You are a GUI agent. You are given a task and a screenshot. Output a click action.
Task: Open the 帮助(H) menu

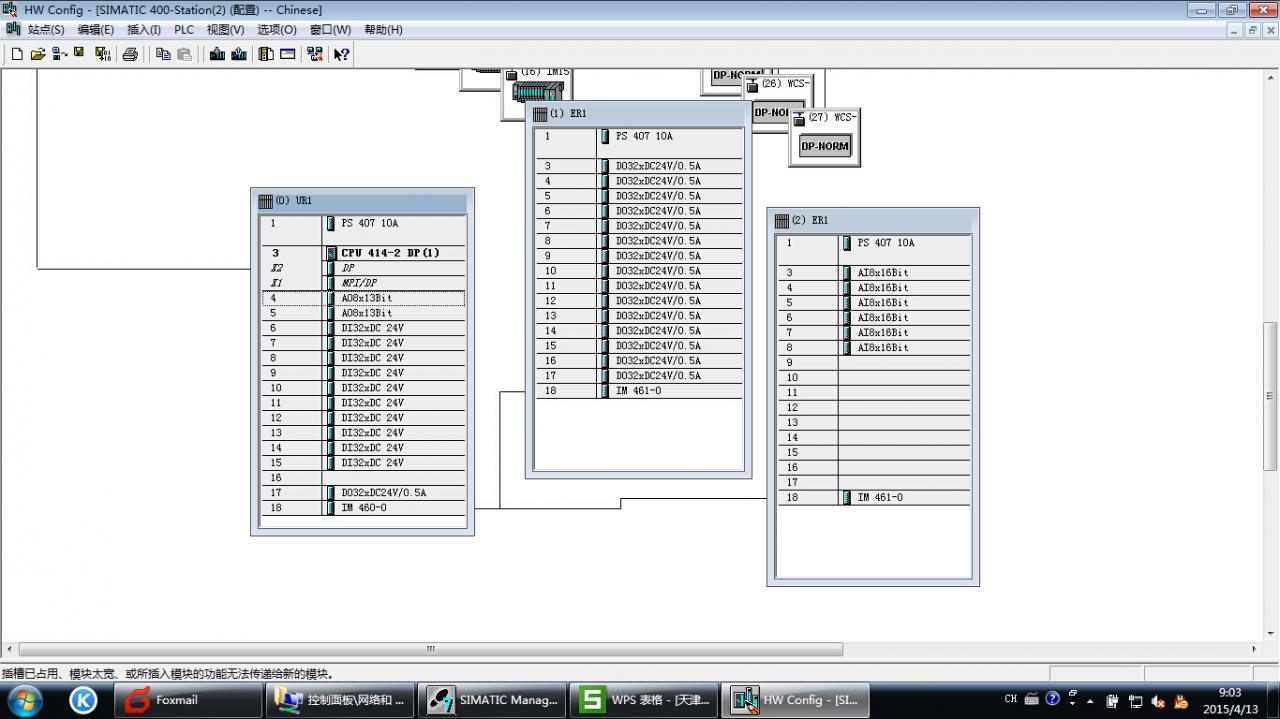383,30
